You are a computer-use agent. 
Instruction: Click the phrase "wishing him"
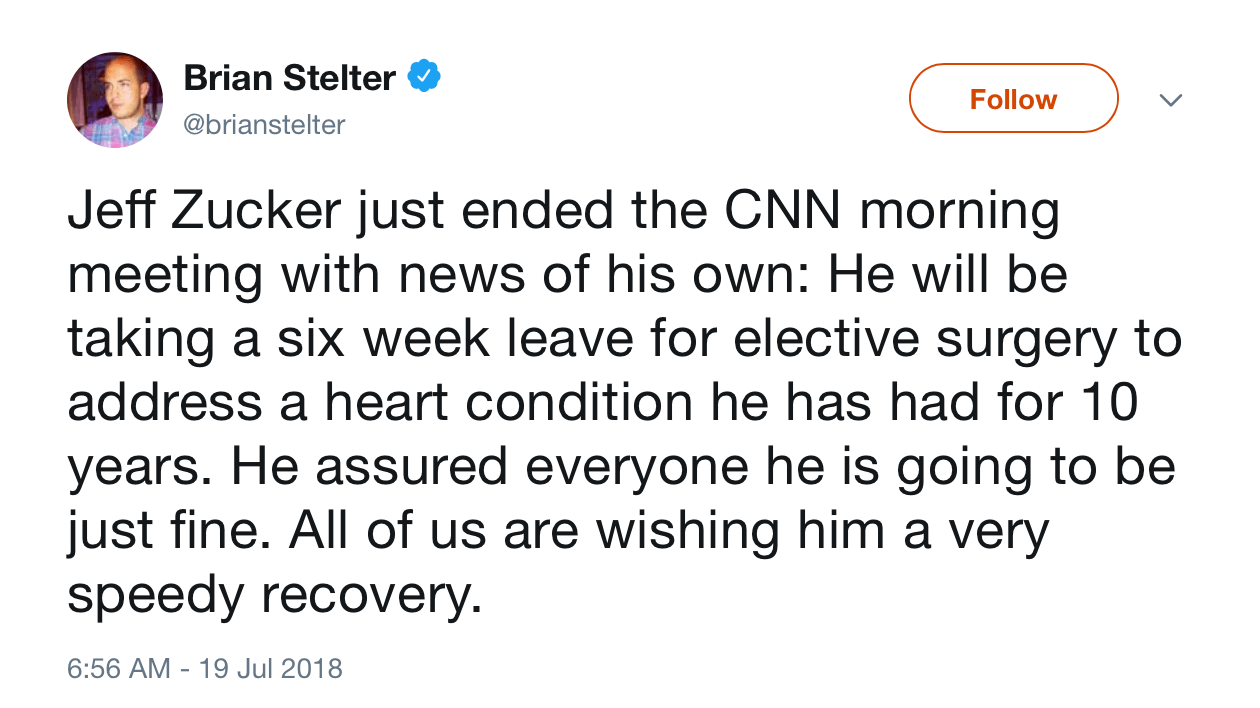click(x=739, y=531)
